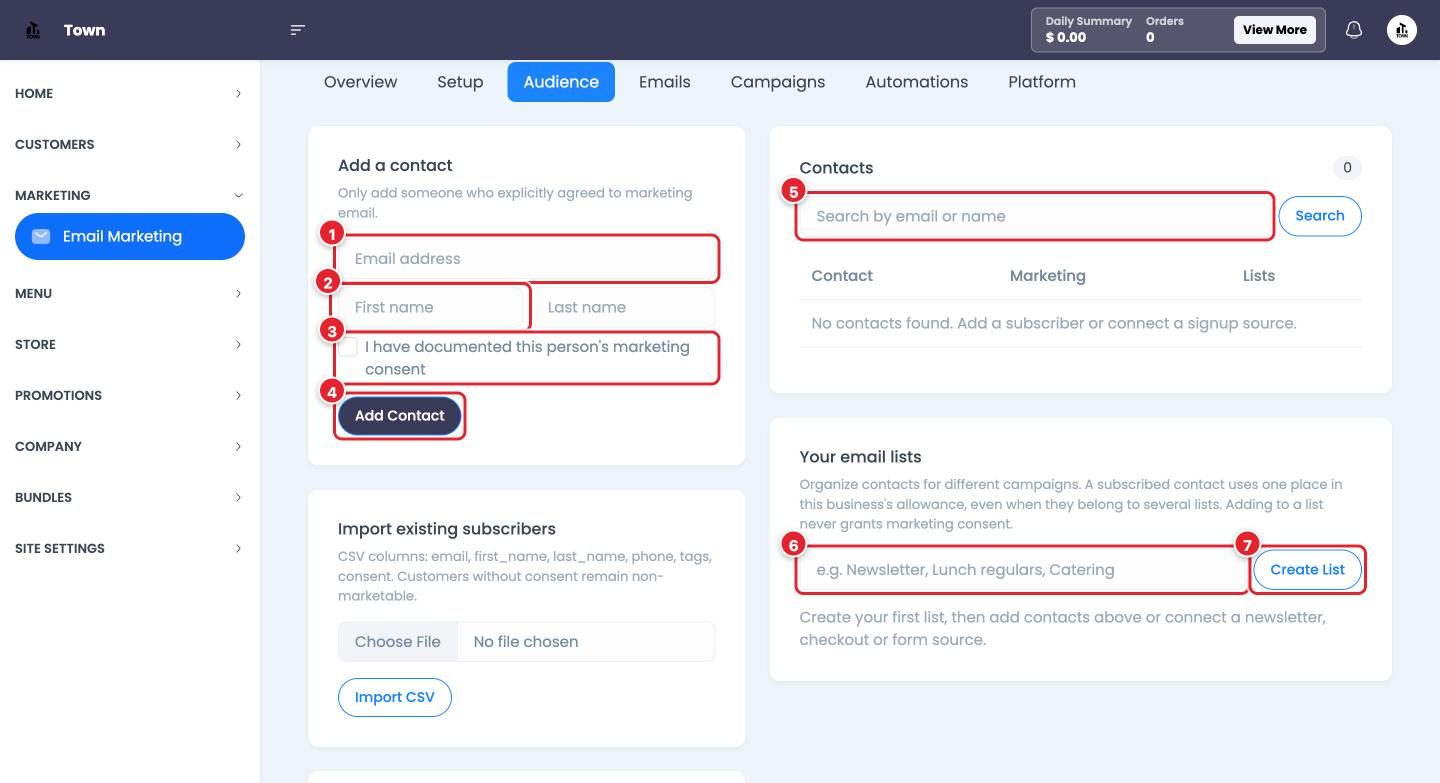1440x783 pixels.
Task: Click the No file chosen text
Action: click(x=526, y=642)
